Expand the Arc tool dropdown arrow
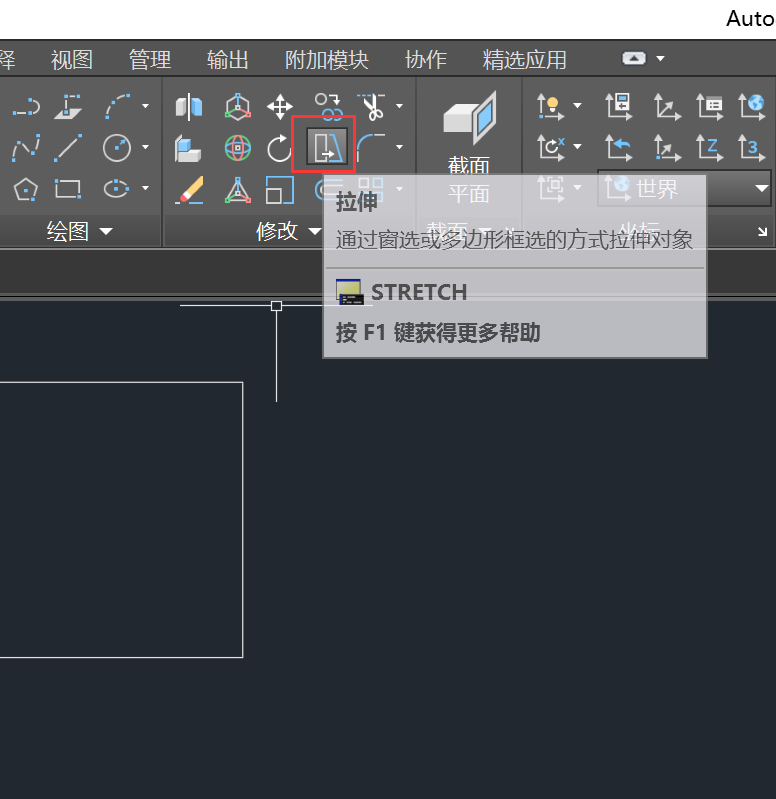 point(145,106)
